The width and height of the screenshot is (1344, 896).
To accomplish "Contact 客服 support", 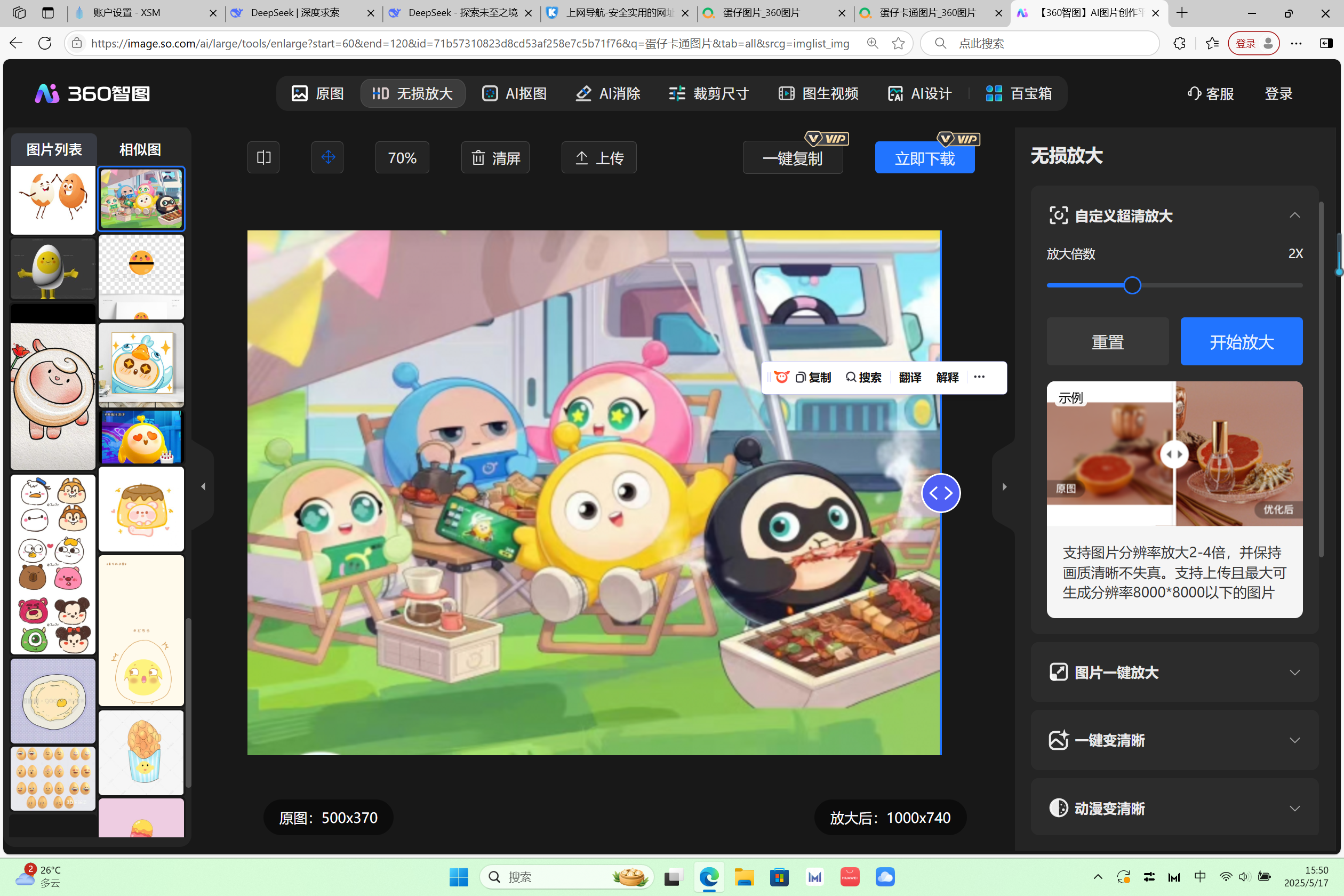I will pyautogui.click(x=1211, y=93).
